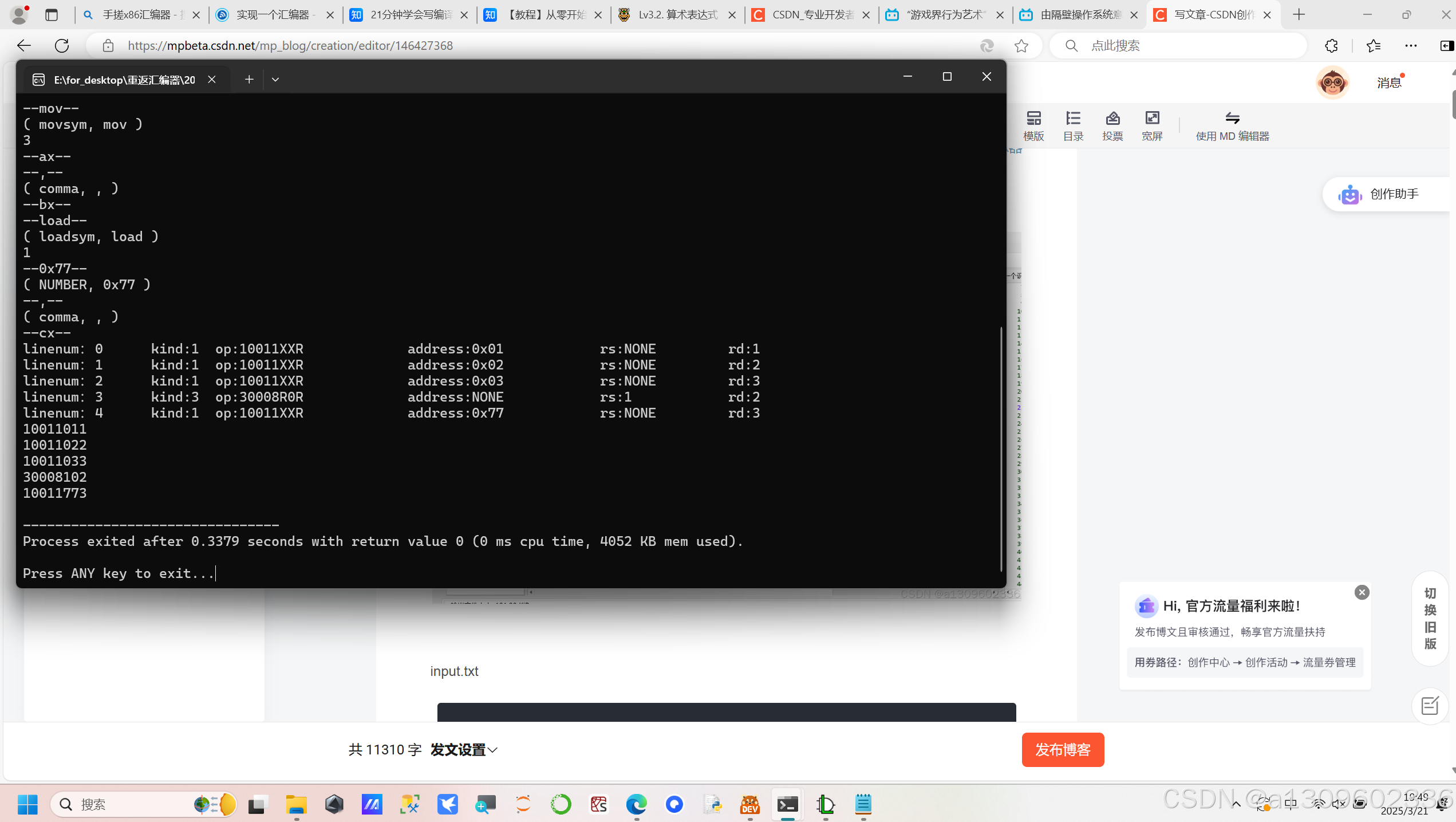Click the 发布博客 publish button

pyautogui.click(x=1063, y=749)
